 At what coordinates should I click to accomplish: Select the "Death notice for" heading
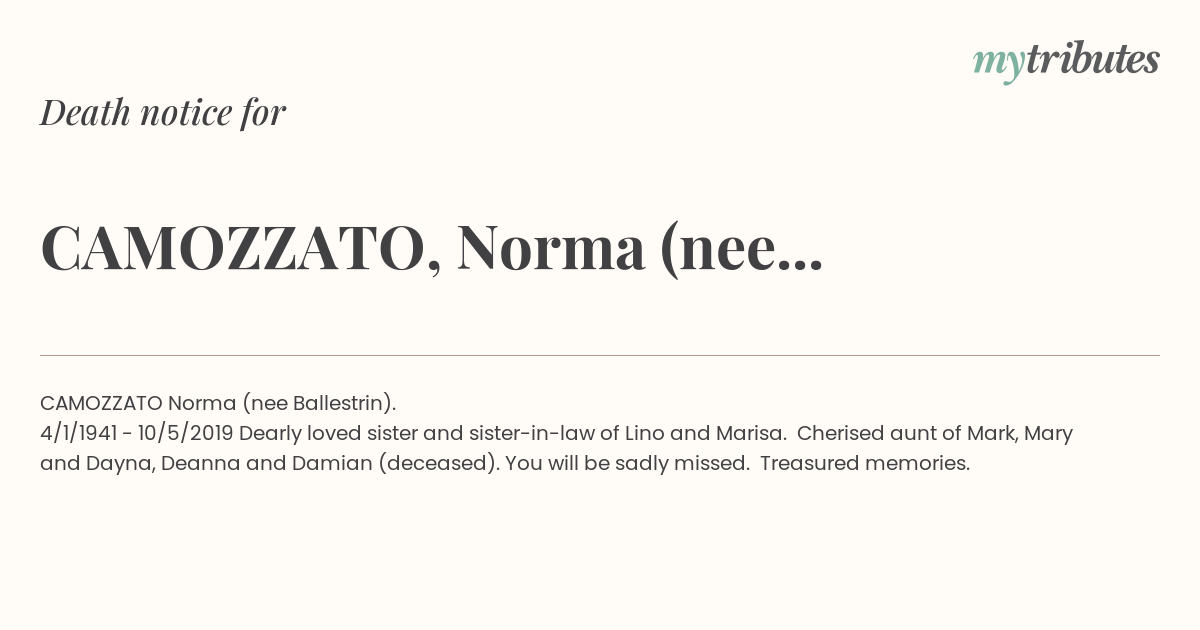(x=163, y=113)
